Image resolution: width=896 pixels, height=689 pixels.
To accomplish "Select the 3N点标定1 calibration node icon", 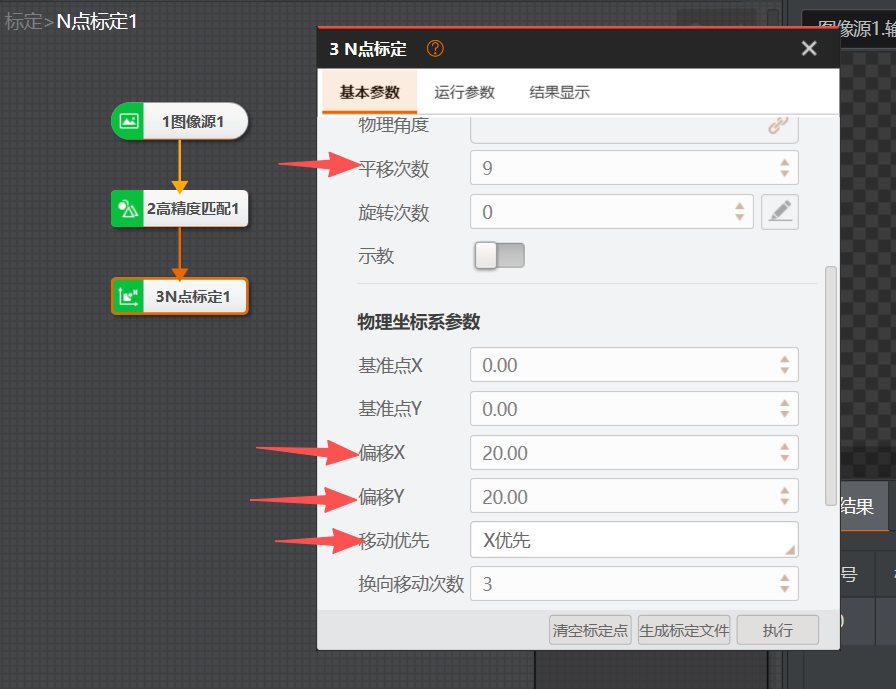I will click(x=128, y=297).
